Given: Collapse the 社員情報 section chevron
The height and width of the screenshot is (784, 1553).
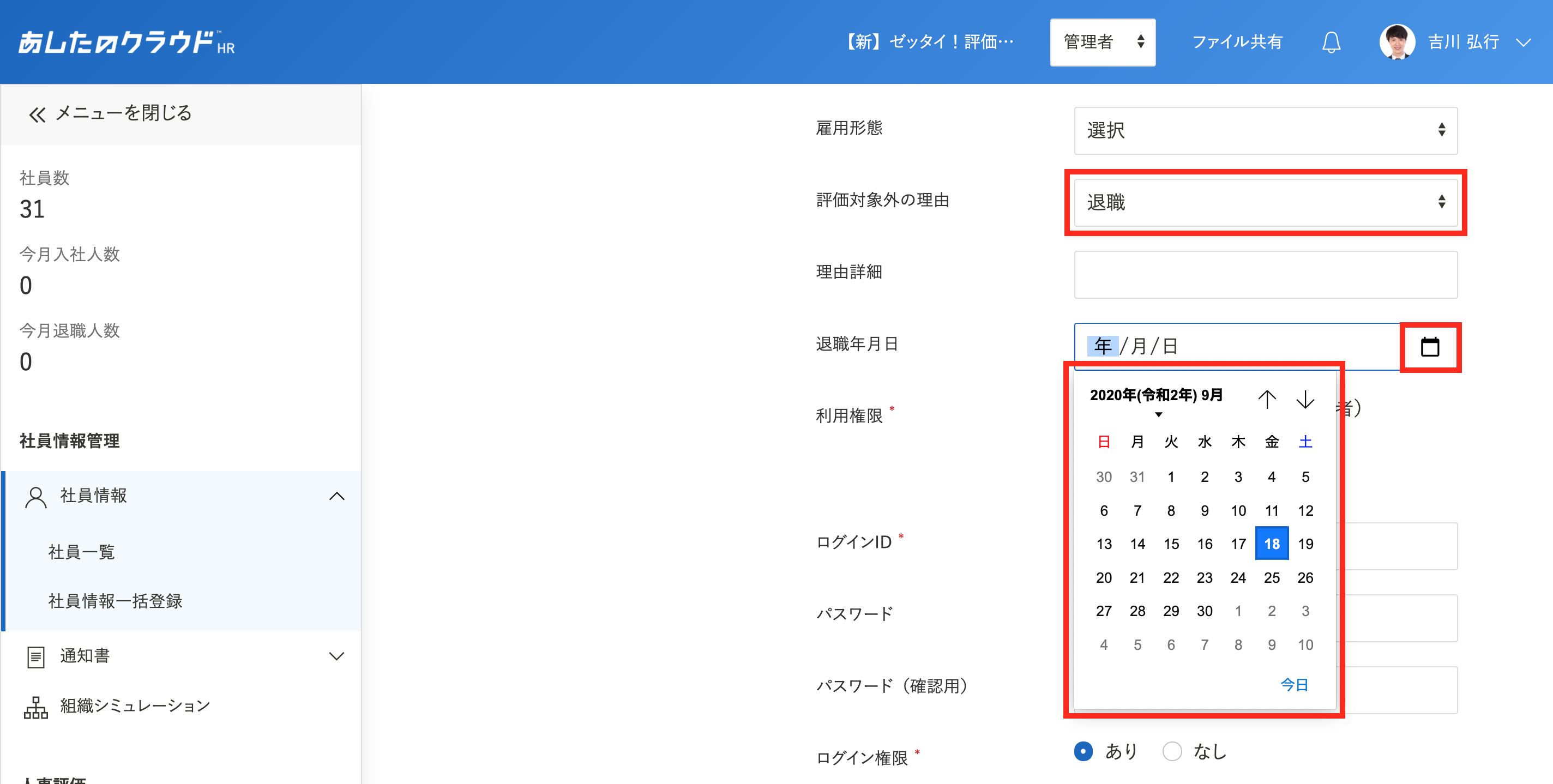Looking at the screenshot, I should coord(337,497).
